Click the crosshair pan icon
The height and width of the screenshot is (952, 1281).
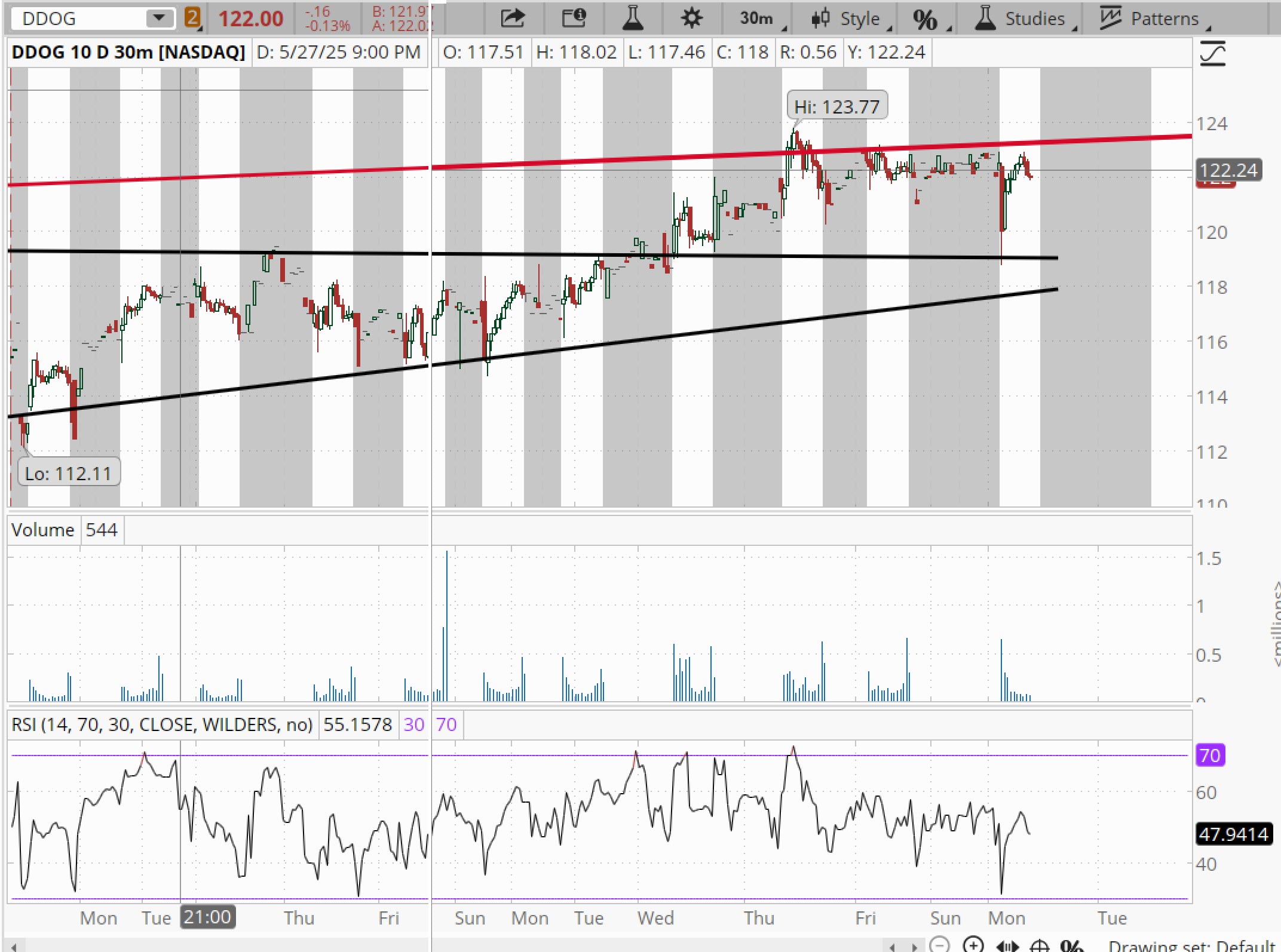point(1040,946)
